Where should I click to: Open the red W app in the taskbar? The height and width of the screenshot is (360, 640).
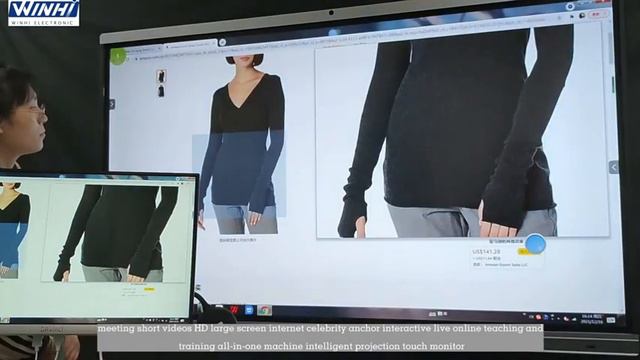point(234,310)
